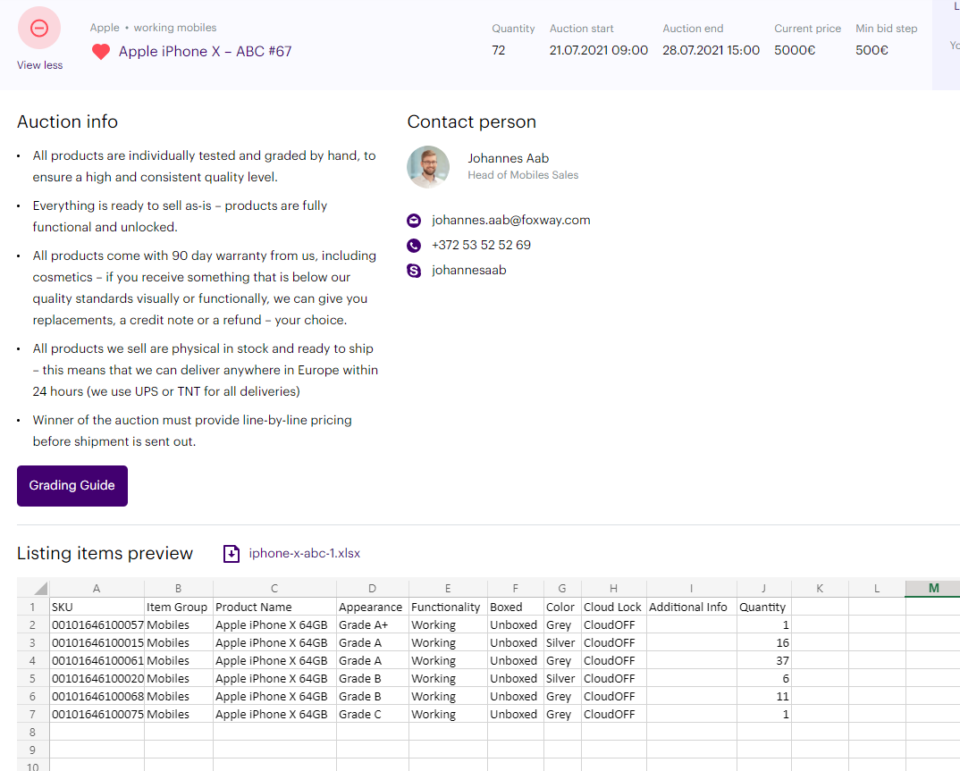Screen dimensions: 960x771
Task: Select spreadsheet column E header
Action: tap(448, 589)
